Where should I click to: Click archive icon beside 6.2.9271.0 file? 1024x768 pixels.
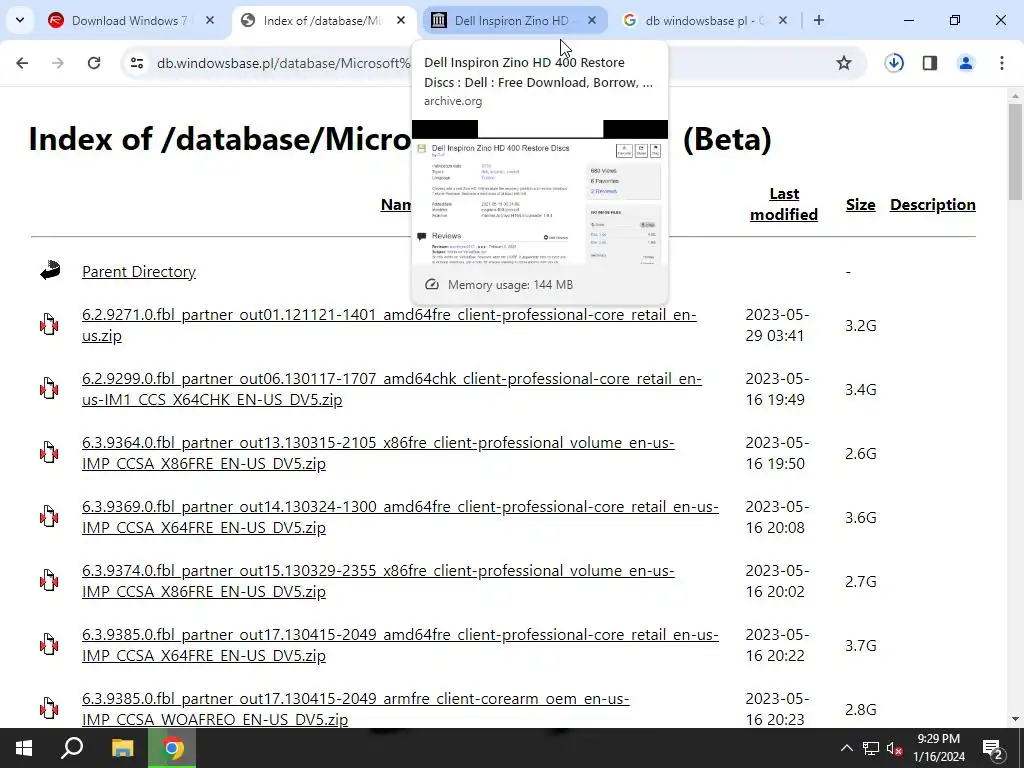coord(49,324)
